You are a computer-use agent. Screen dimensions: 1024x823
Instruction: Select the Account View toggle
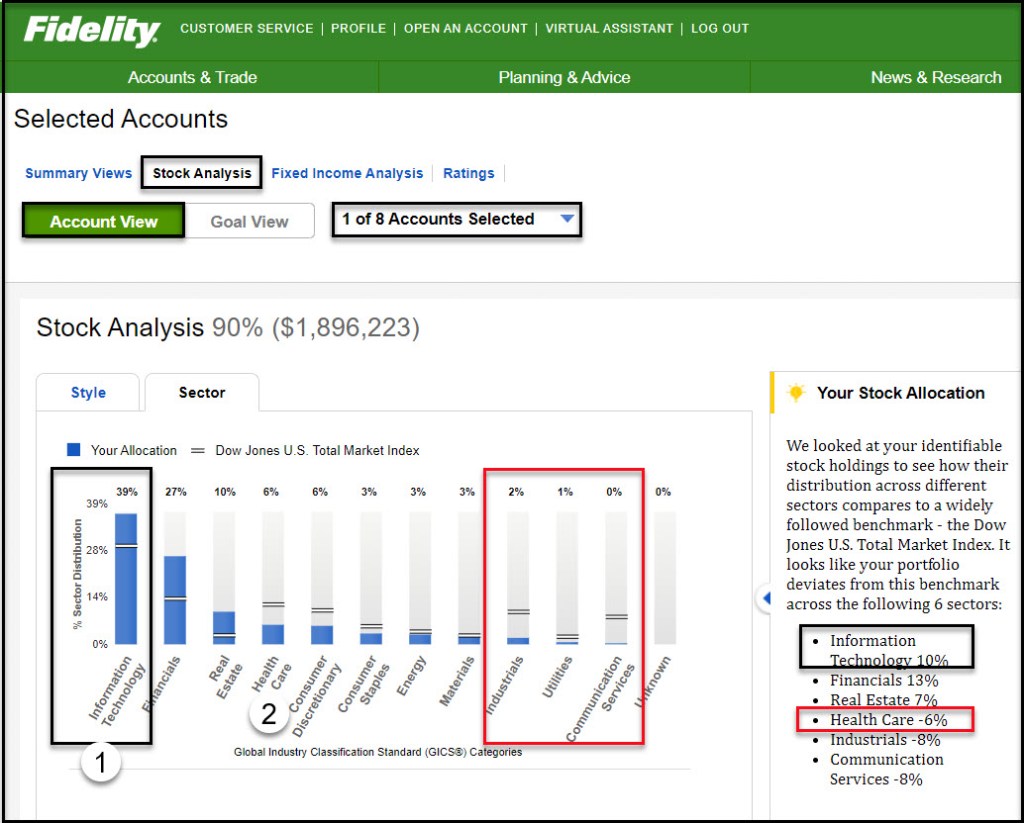[x=103, y=221]
